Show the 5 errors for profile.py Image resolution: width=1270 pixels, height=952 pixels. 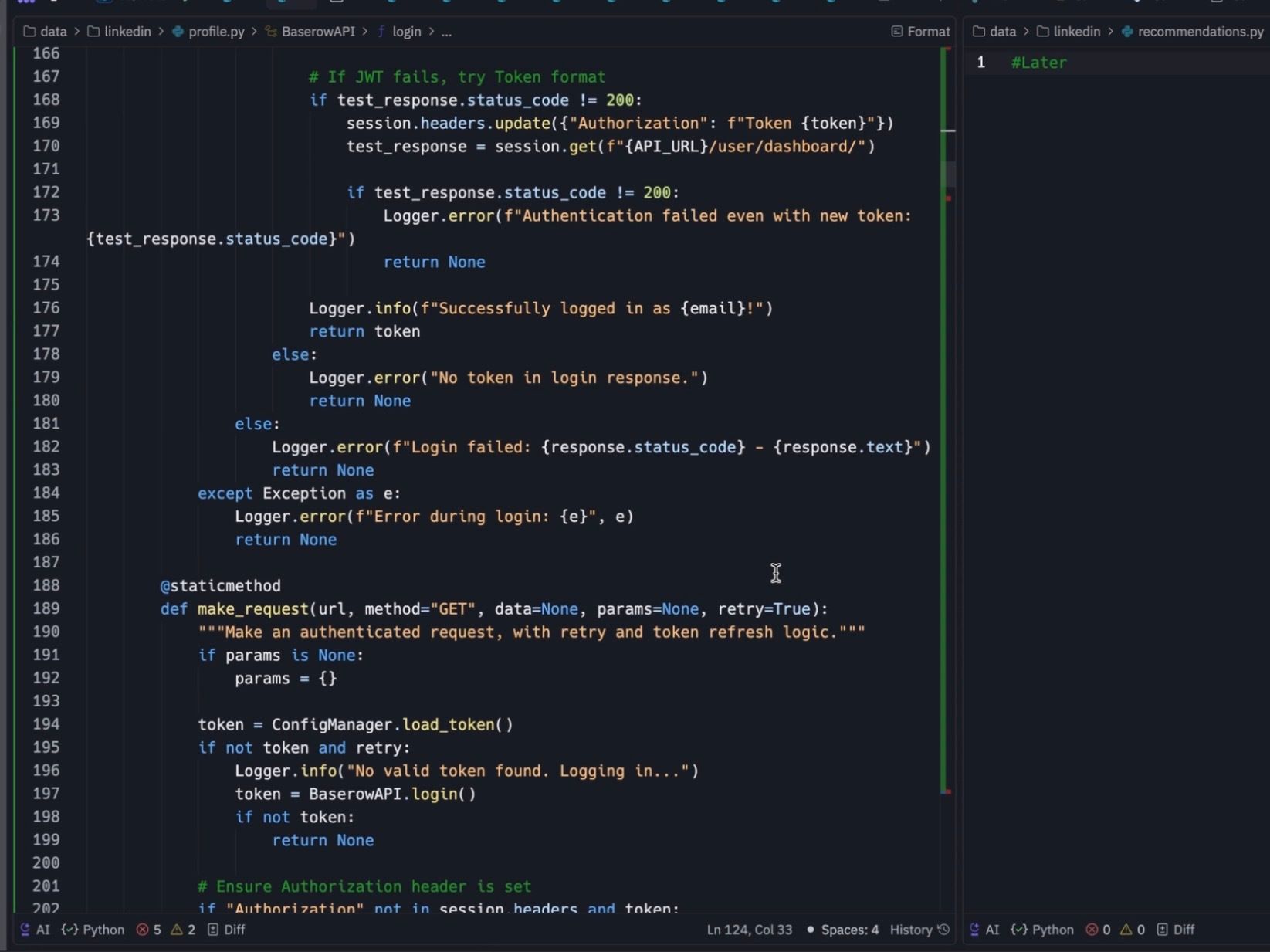point(149,930)
